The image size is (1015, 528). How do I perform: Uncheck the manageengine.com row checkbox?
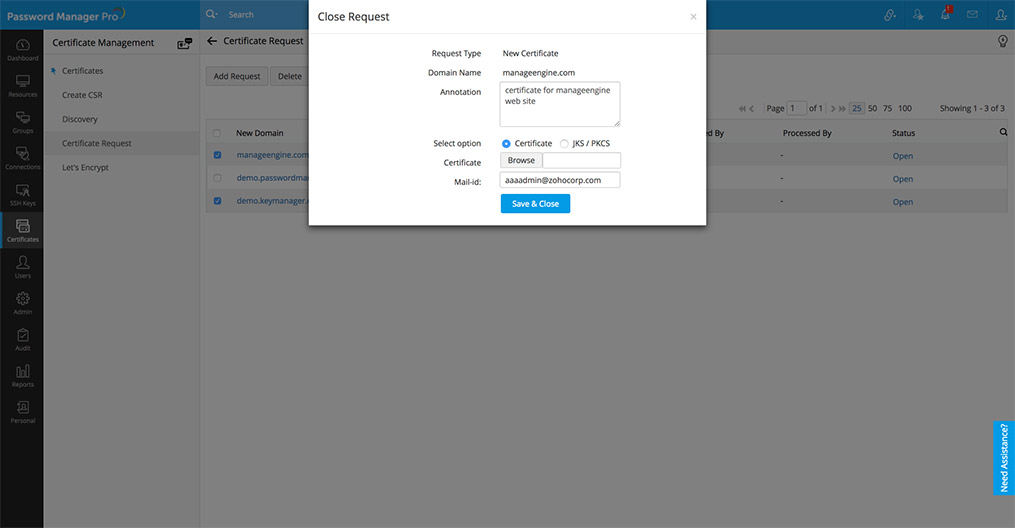click(217, 155)
